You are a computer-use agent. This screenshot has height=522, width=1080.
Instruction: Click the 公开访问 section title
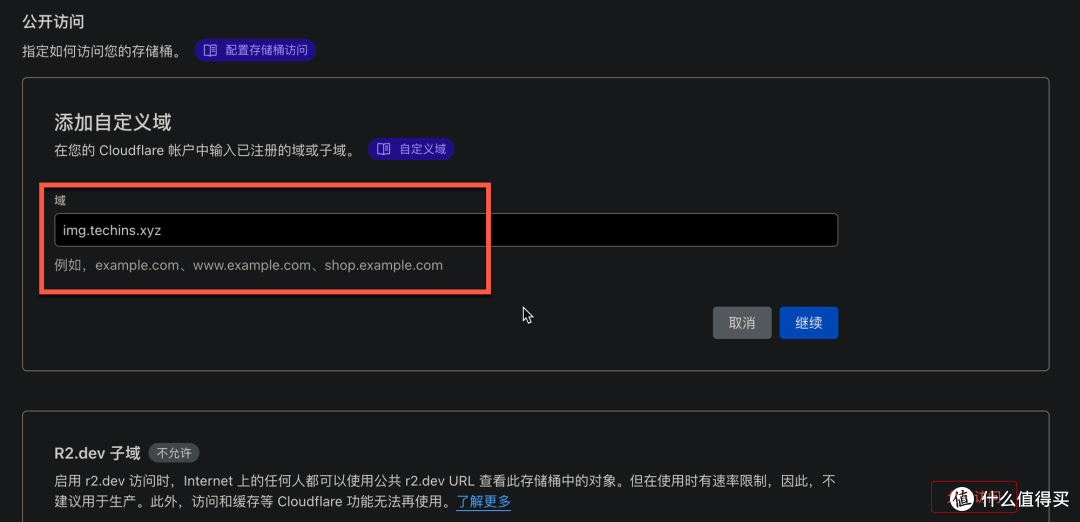[53, 22]
